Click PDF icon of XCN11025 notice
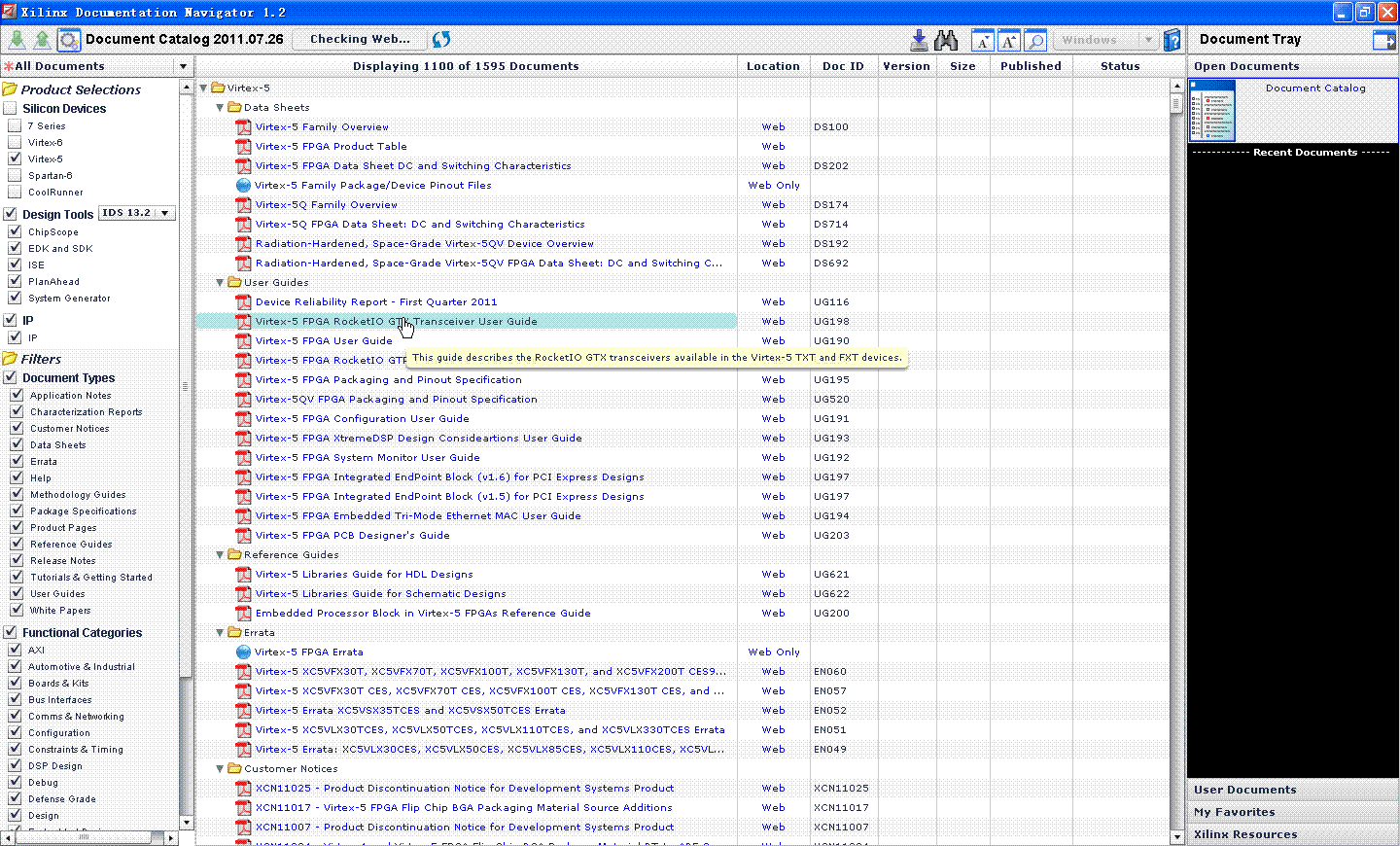Viewport: 1400px width, 846px height. pos(243,789)
